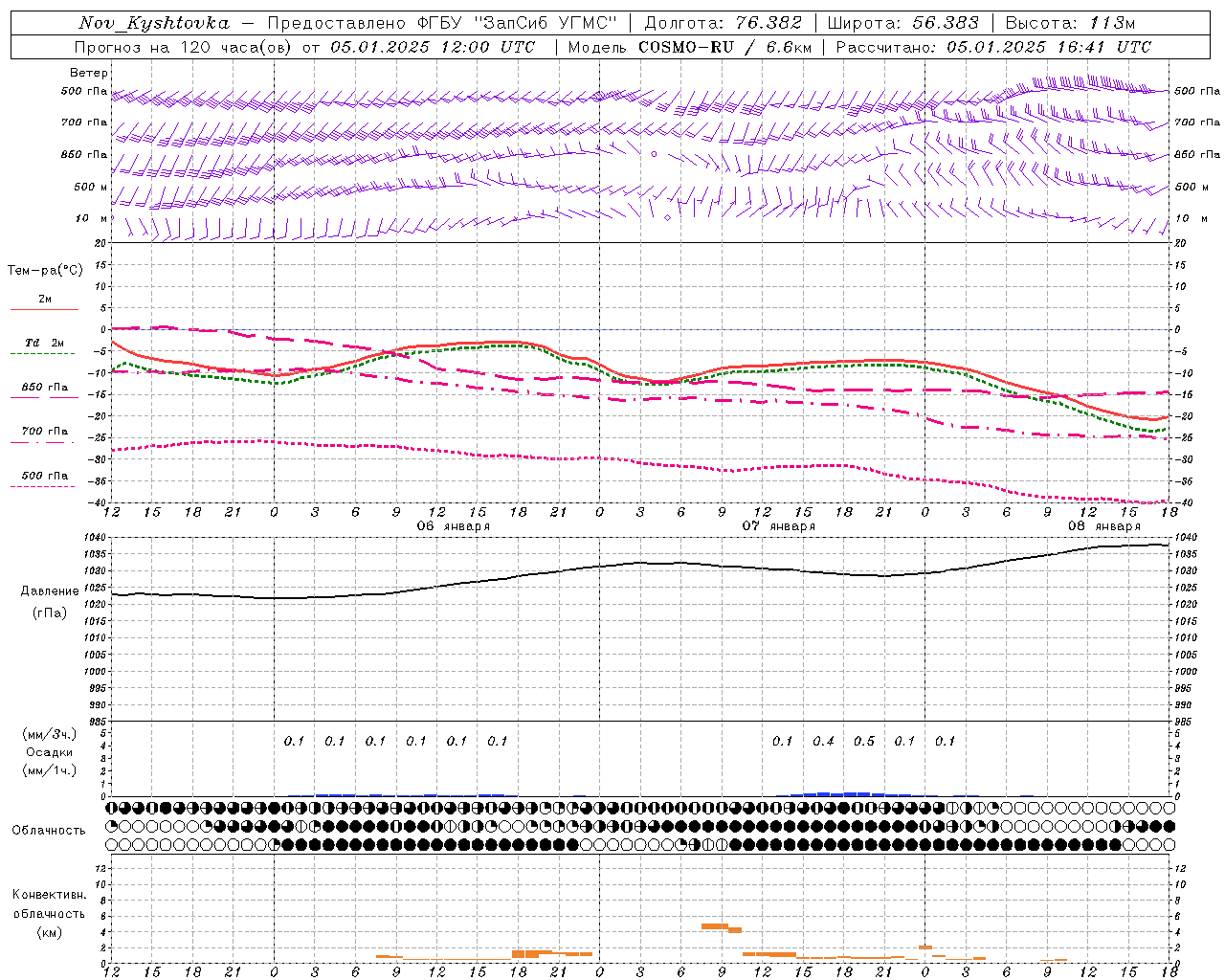Click the '2м' temperature legend label

45,299
